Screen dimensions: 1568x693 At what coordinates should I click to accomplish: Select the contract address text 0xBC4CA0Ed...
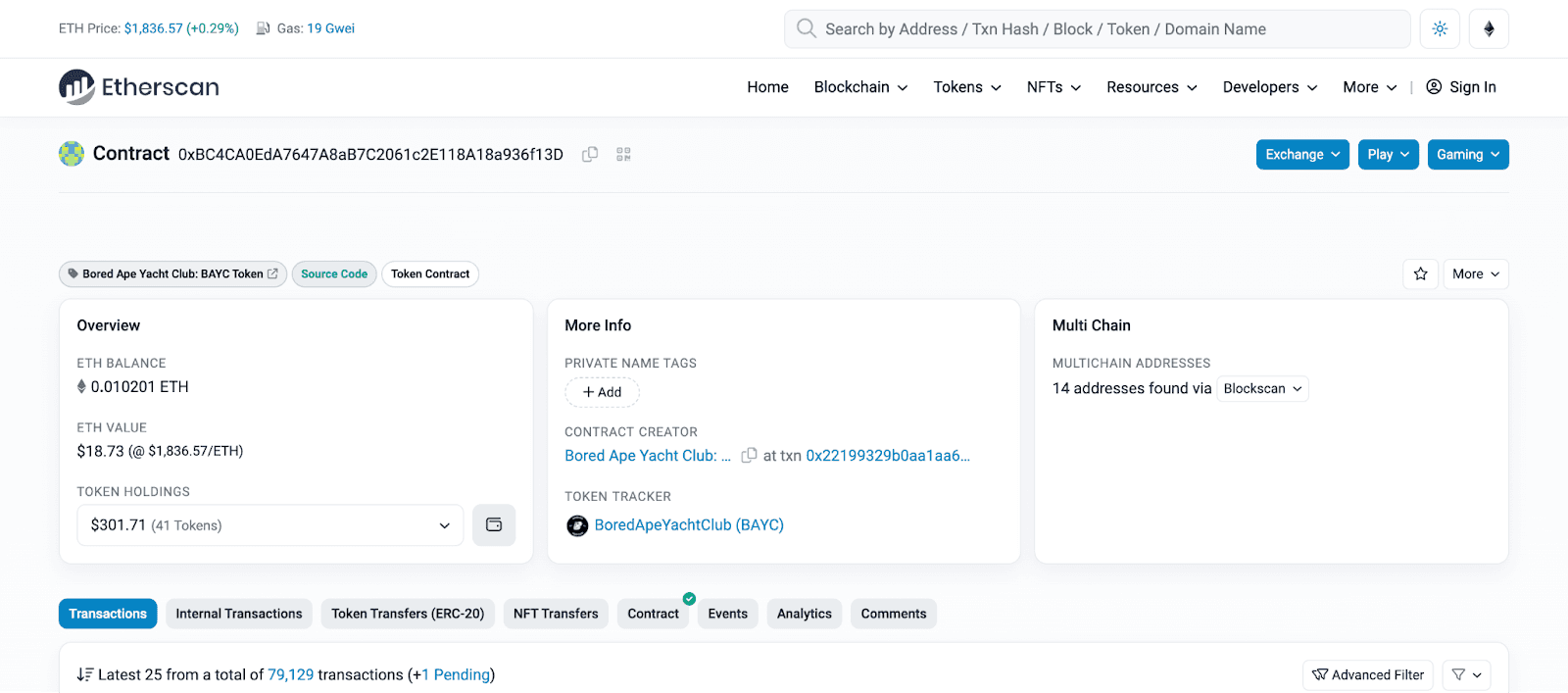370,154
